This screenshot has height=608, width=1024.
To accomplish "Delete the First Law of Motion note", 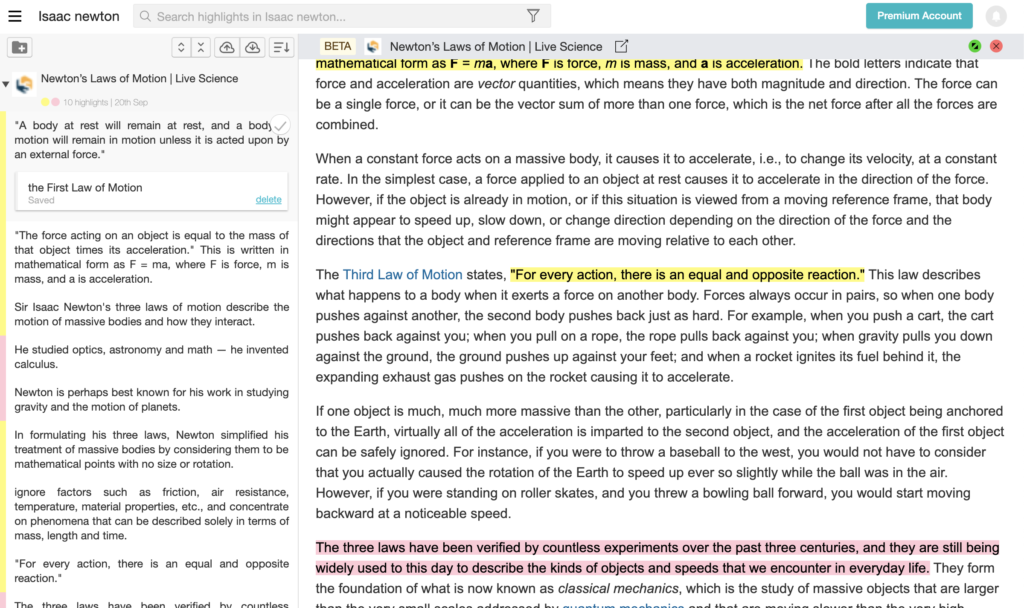I will click(268, 200).
